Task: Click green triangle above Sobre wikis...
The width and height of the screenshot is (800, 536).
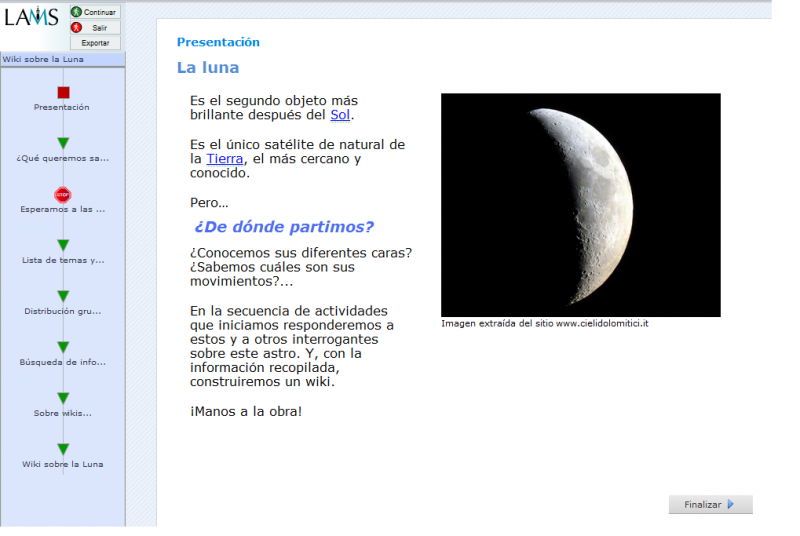Action: coord(63,398)
